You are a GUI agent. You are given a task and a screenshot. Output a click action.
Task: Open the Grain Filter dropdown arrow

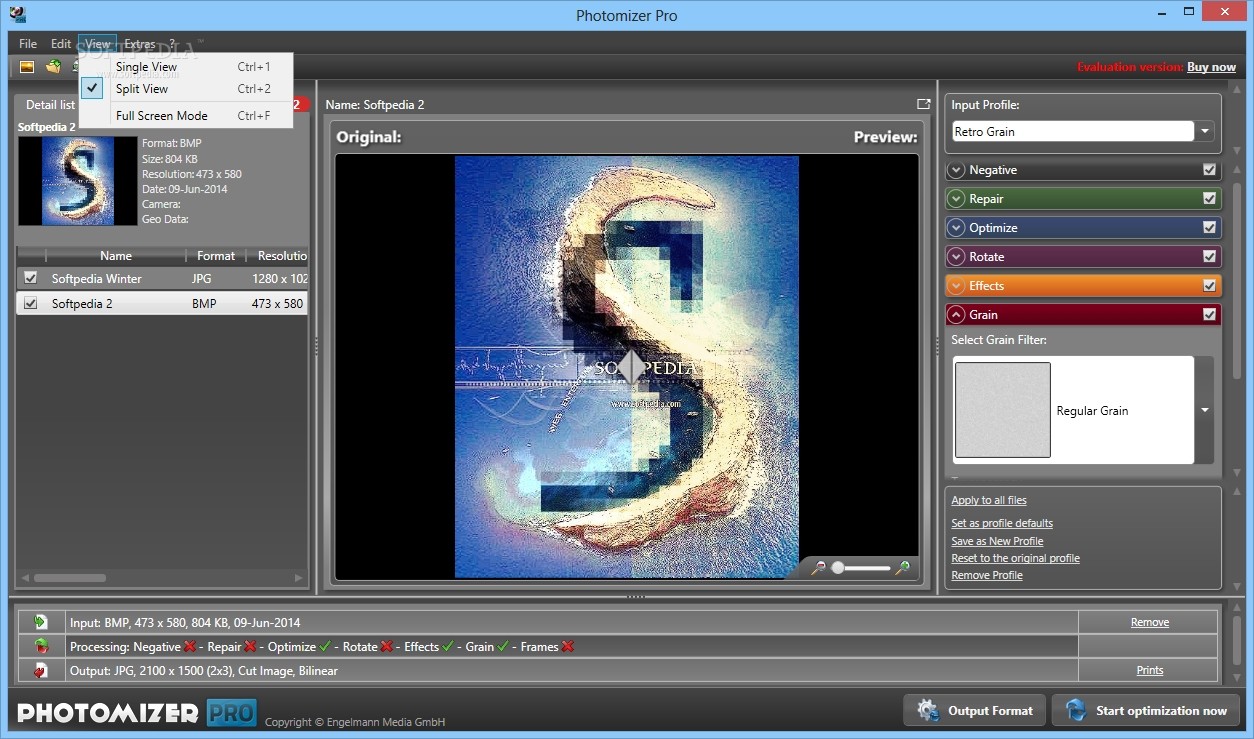(x=1205, y=410)
